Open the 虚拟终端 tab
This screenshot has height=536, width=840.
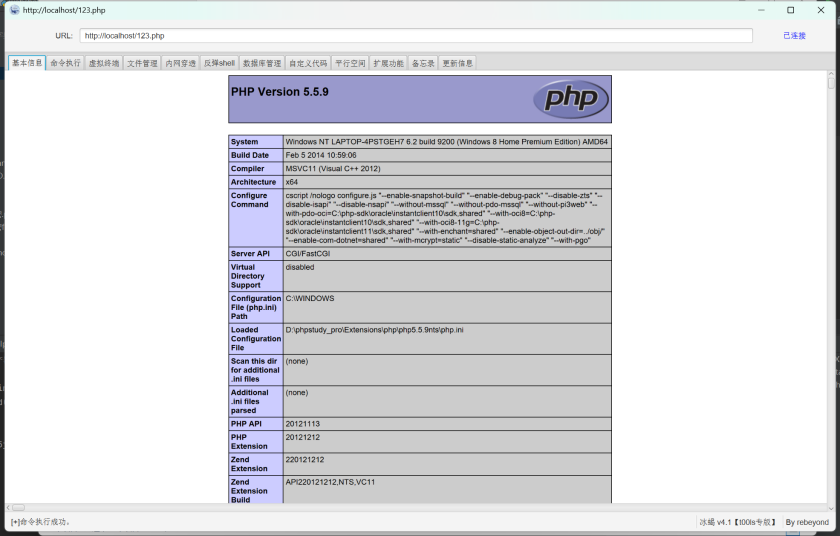pyautogui.click(x=104, y=63)
